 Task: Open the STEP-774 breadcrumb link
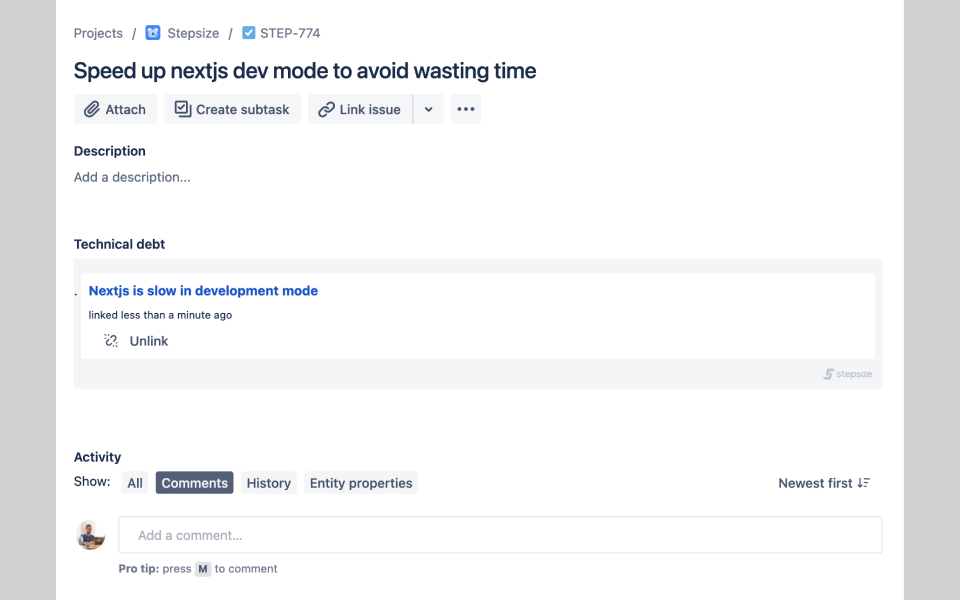(x=290, y=33)
